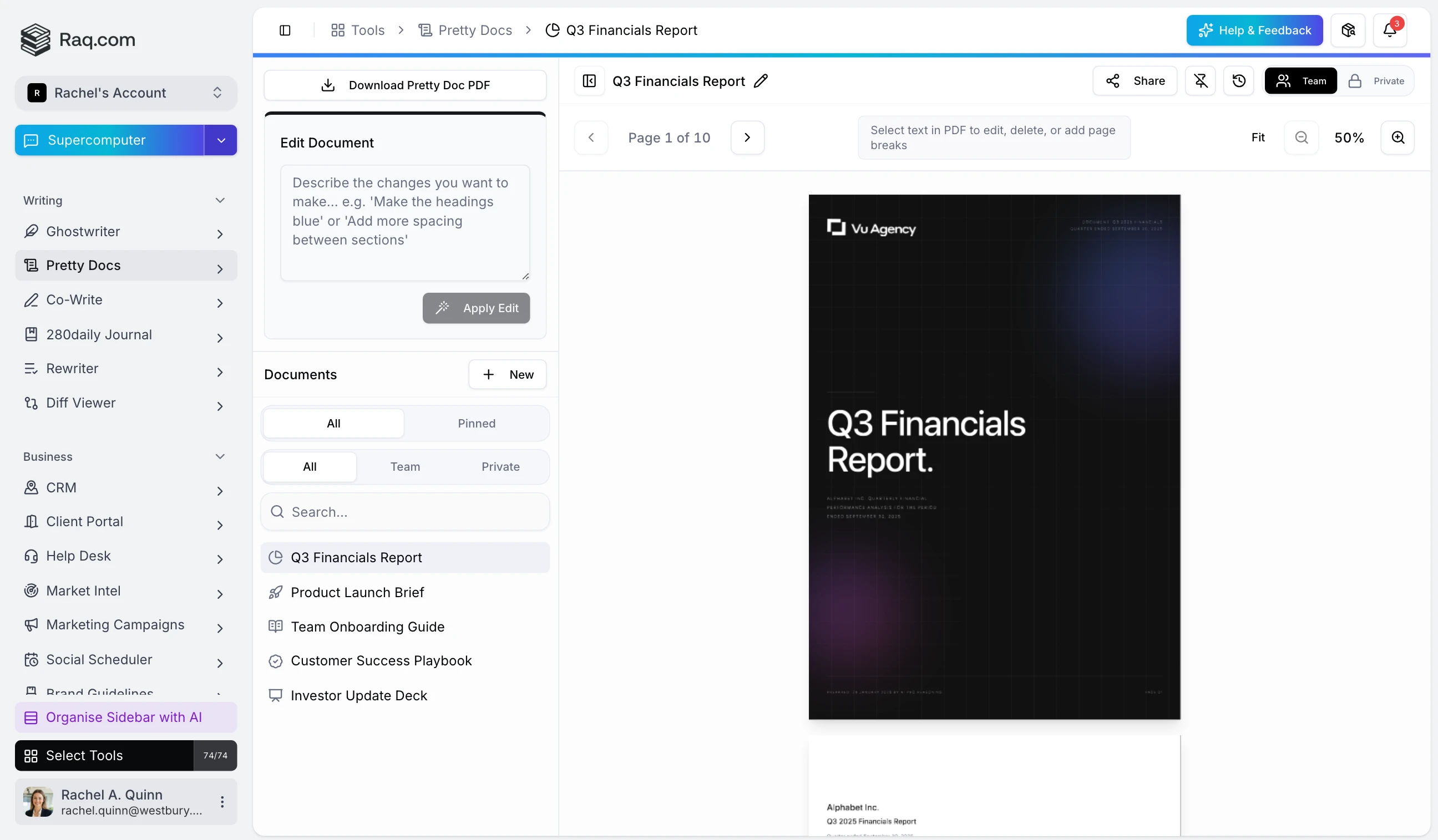Click the unpin document icon
Viewport: 1438px width, 840px height.
tap(1200, 81)
